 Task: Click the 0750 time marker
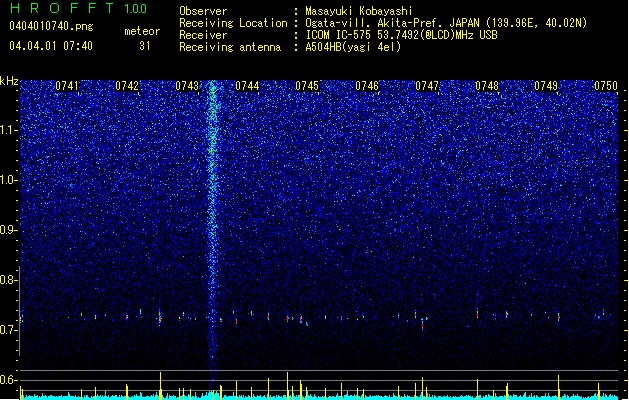click(x=606, y=86)
